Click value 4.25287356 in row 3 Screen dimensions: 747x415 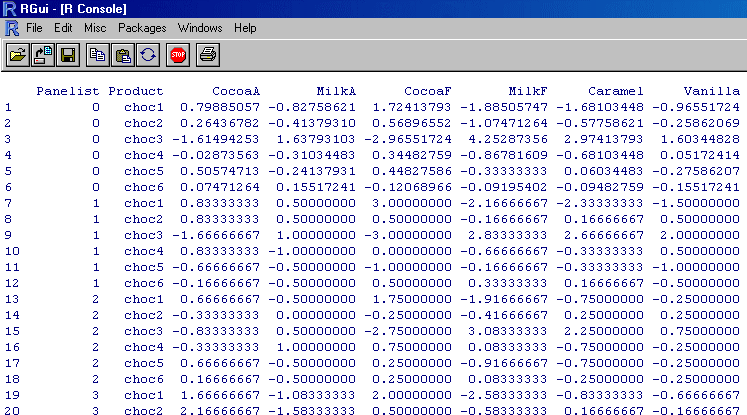click(508, 139)
